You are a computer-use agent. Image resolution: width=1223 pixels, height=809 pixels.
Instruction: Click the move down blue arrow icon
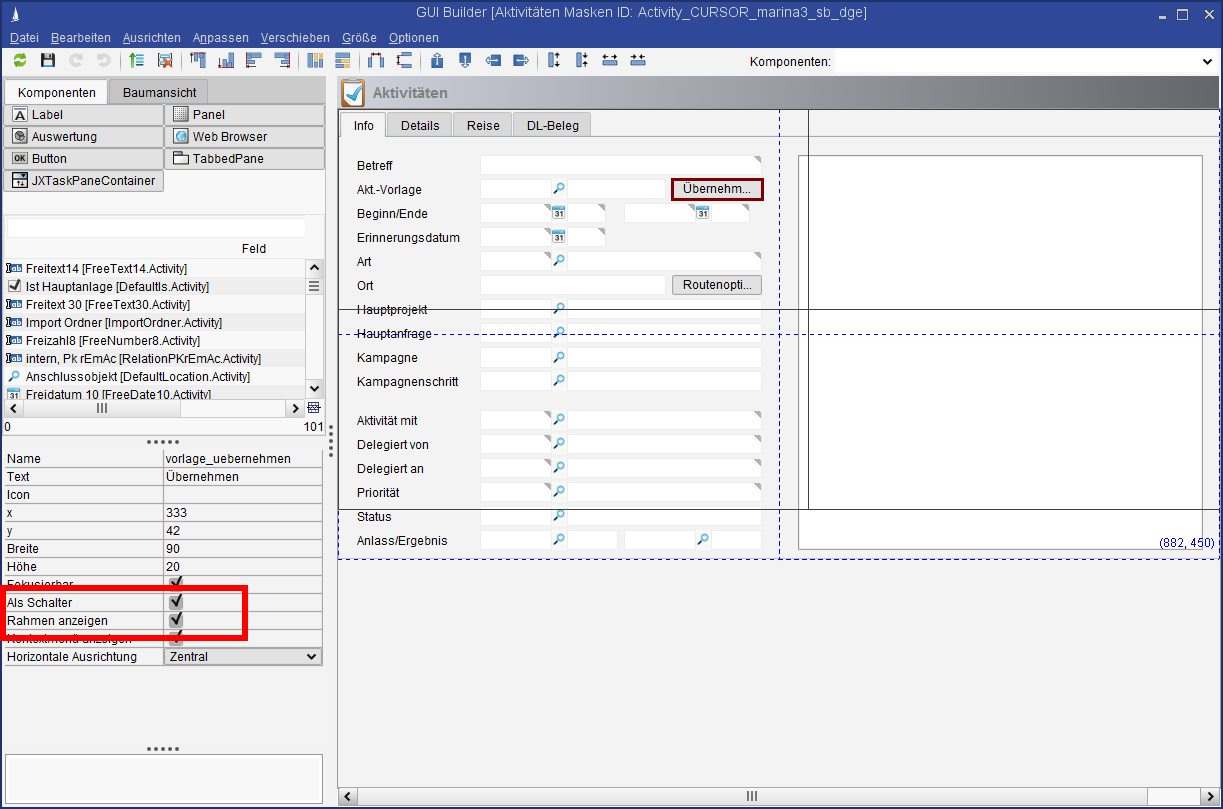click(465, 61)
